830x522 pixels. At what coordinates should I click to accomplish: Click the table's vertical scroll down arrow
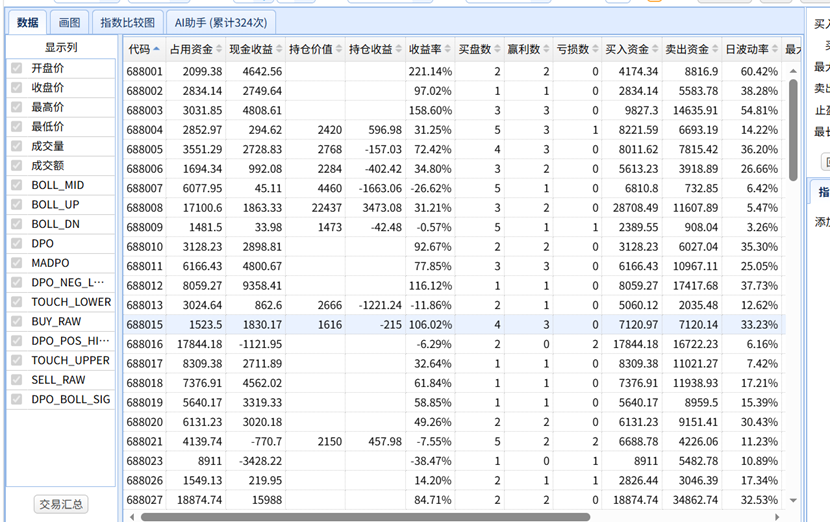coord(793,500)
